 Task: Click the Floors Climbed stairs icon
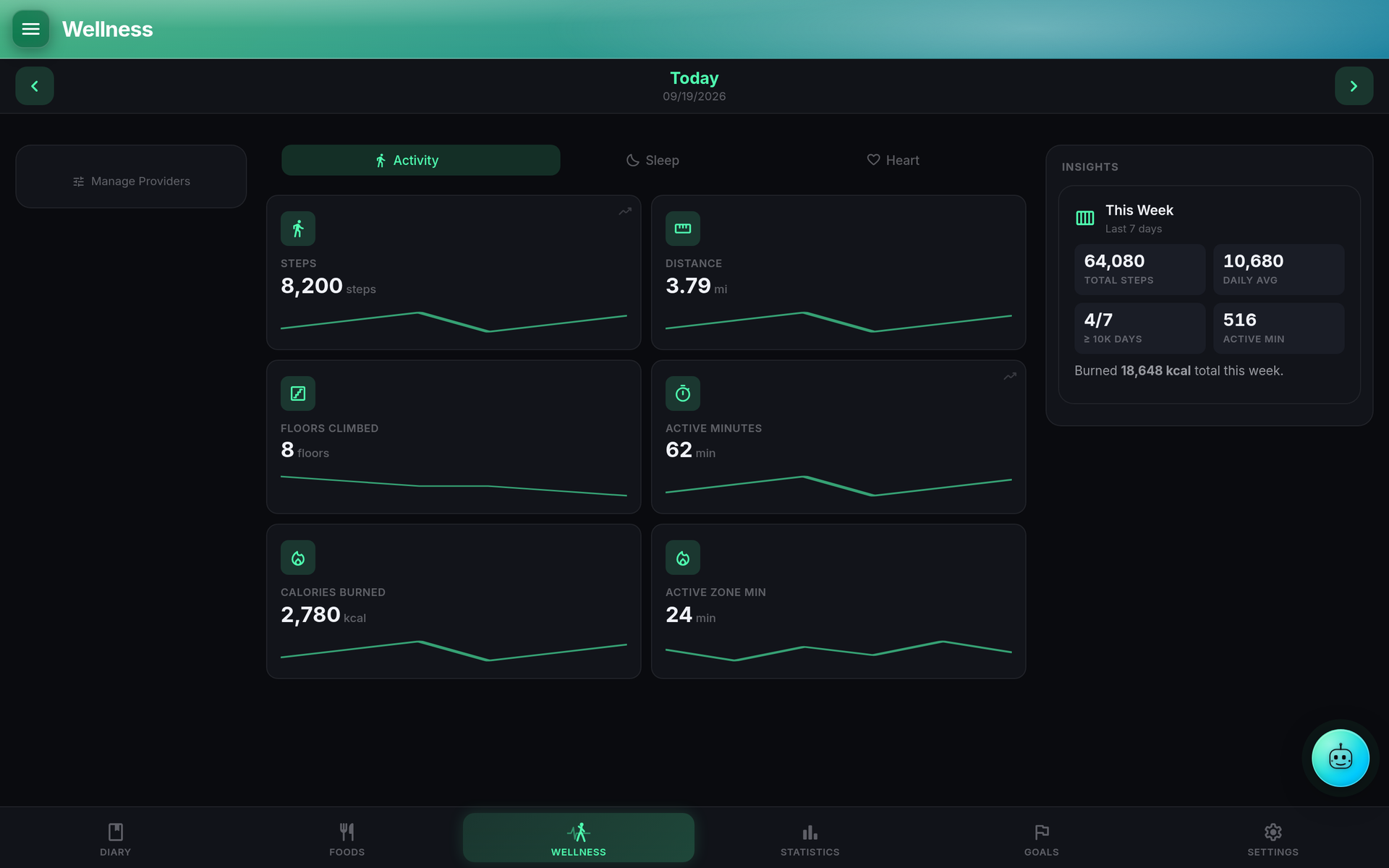tap(298, 393)
